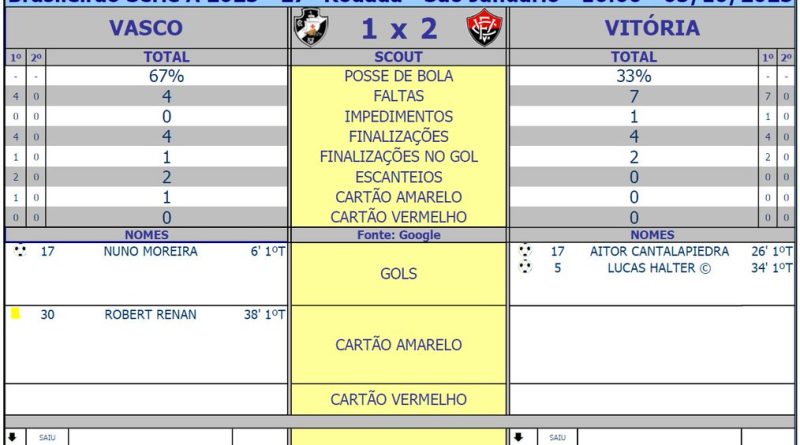Screen dimensions: 800x445
Task: Click the goal ball icon beside Nuno Moreira
Action: pyautogui.click(x=19, y=251)
